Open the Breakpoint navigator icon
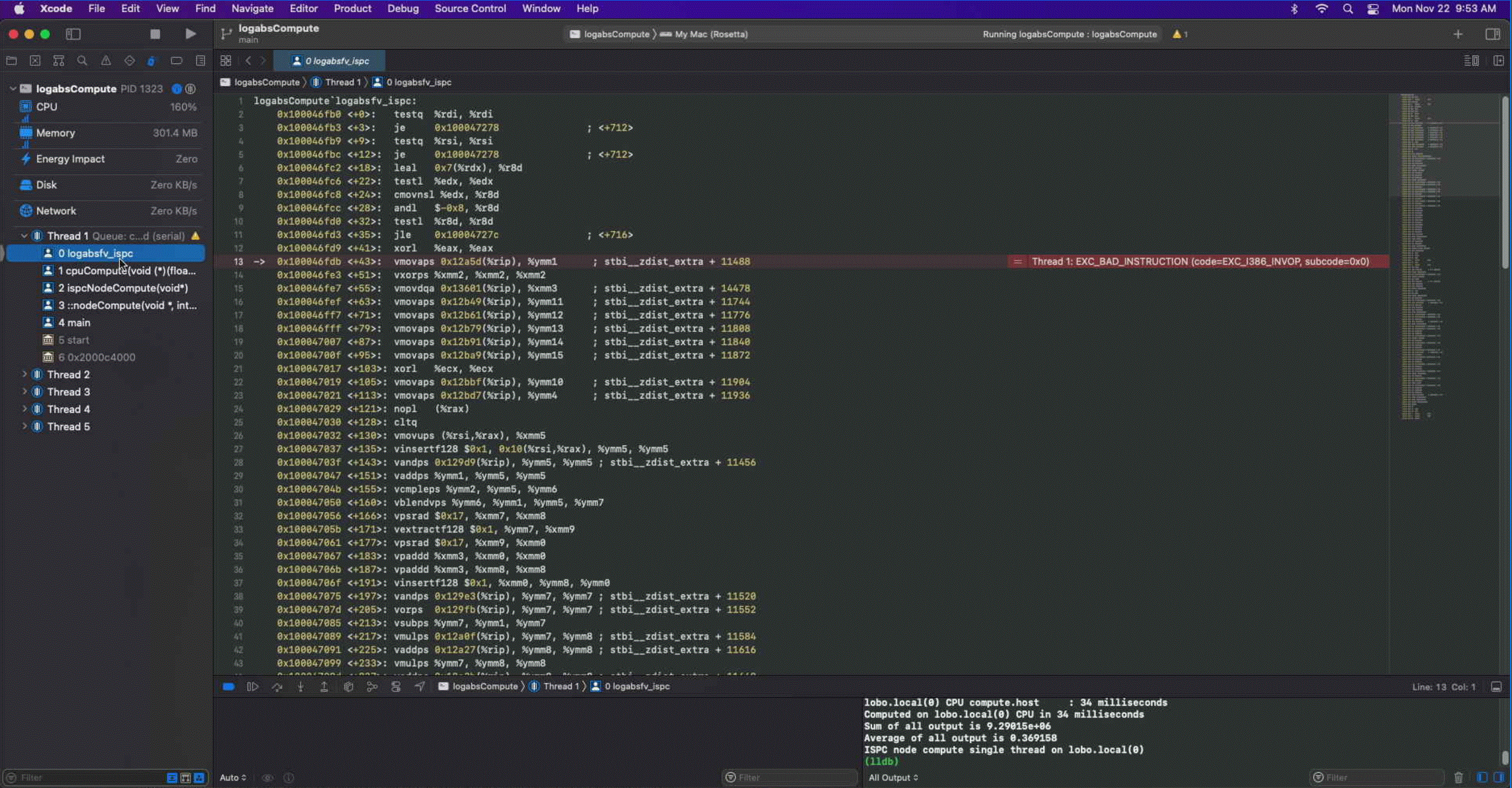Viewport: 1512px width, 788px height. pos(176,61)
